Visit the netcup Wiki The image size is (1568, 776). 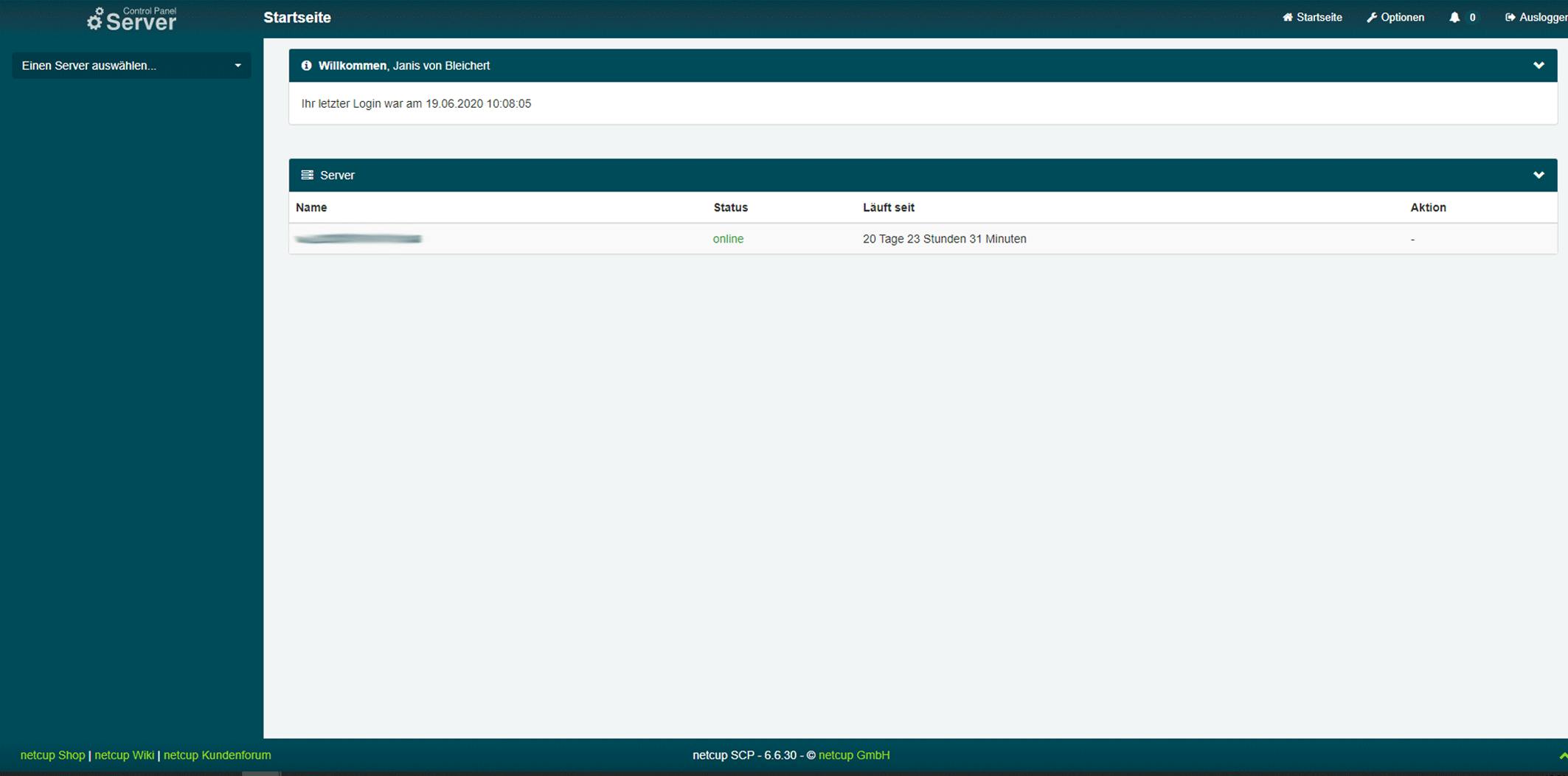coord(124,755)
